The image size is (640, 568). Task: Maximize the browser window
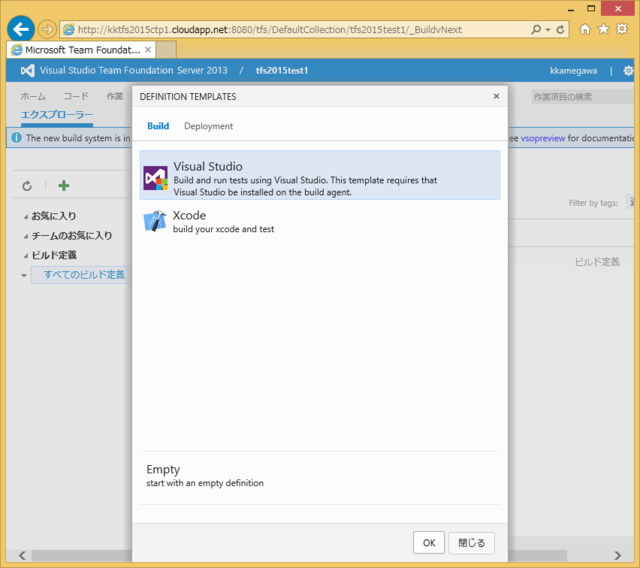[x=591, y=8]
